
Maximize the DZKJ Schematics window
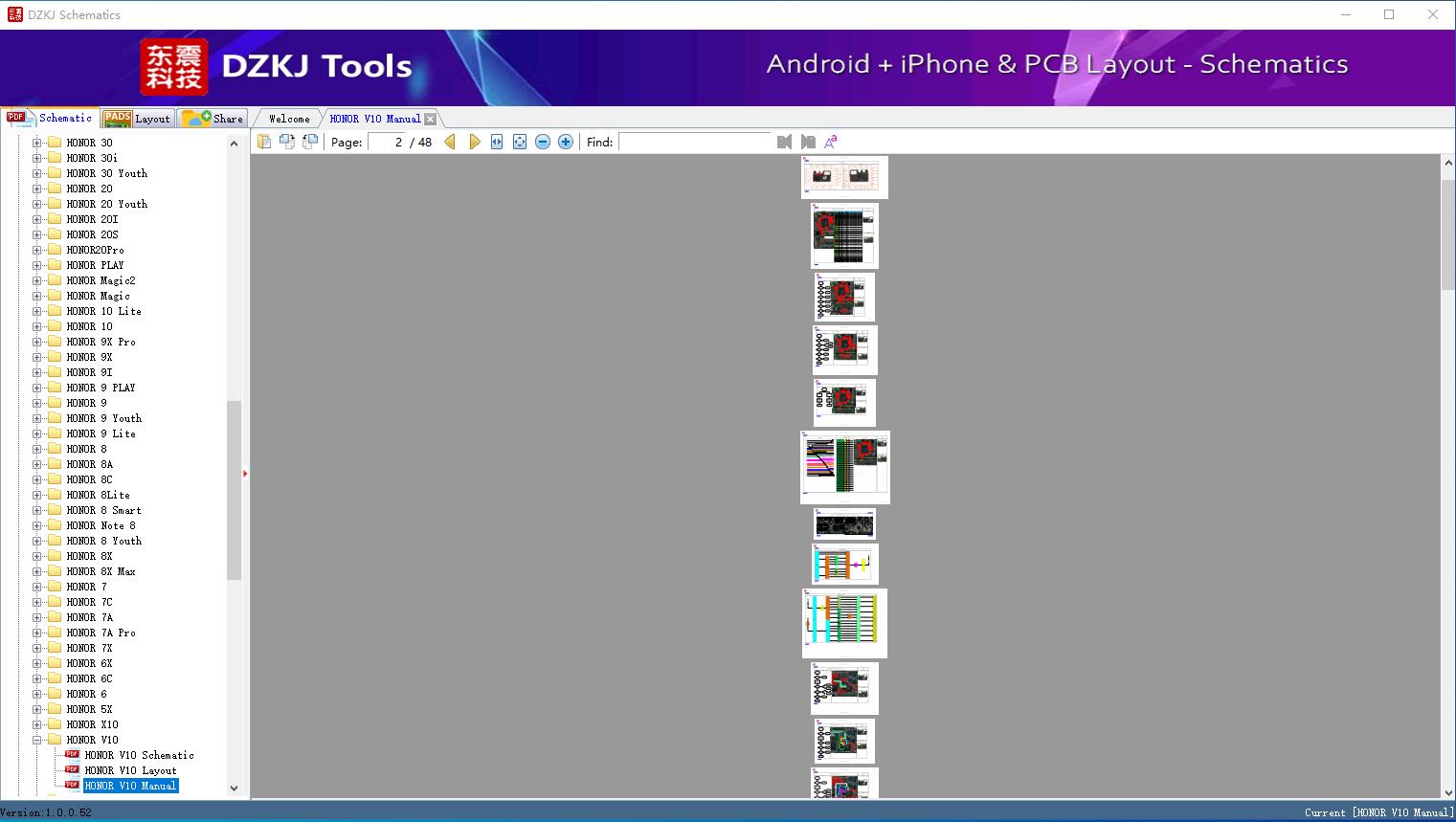click(x=1389, y=14)
